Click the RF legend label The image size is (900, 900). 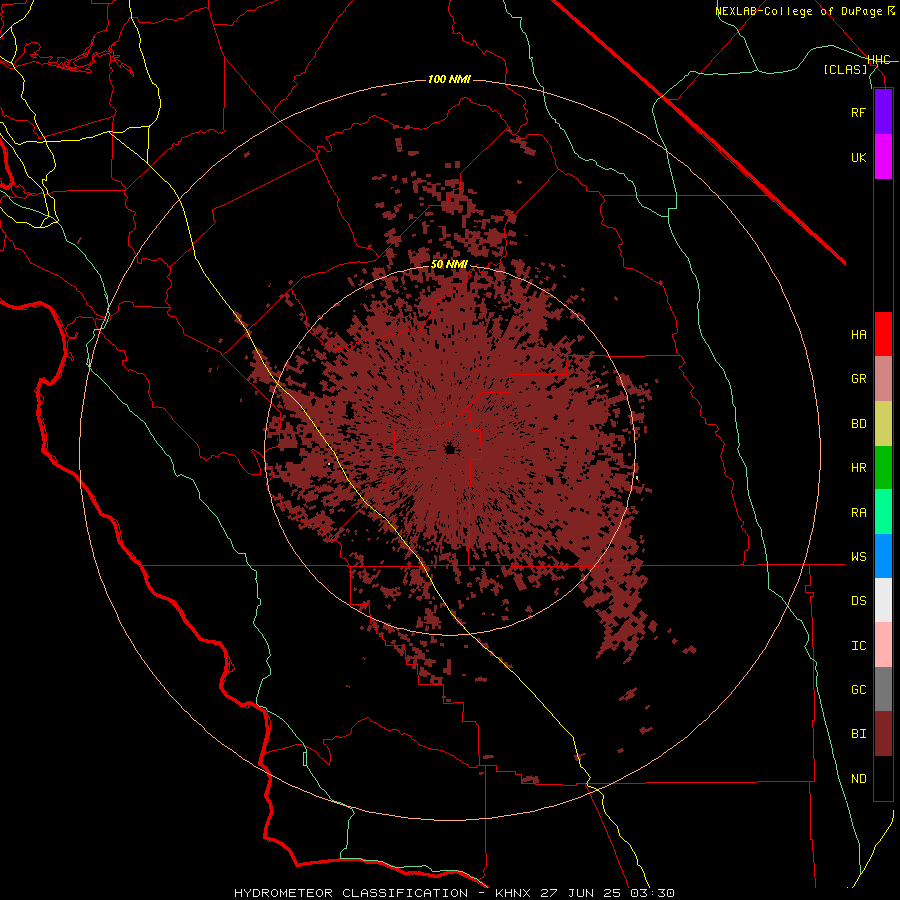858,112
